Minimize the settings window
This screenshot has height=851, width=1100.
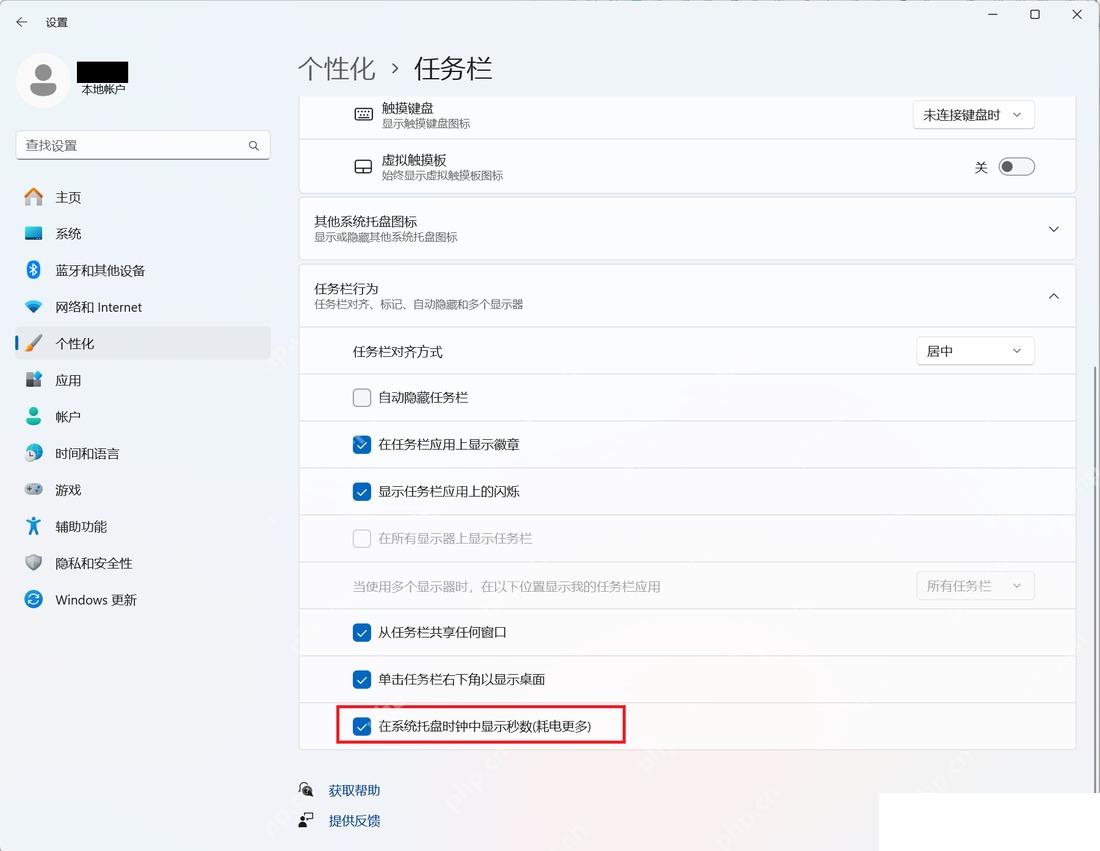(993, 15)
